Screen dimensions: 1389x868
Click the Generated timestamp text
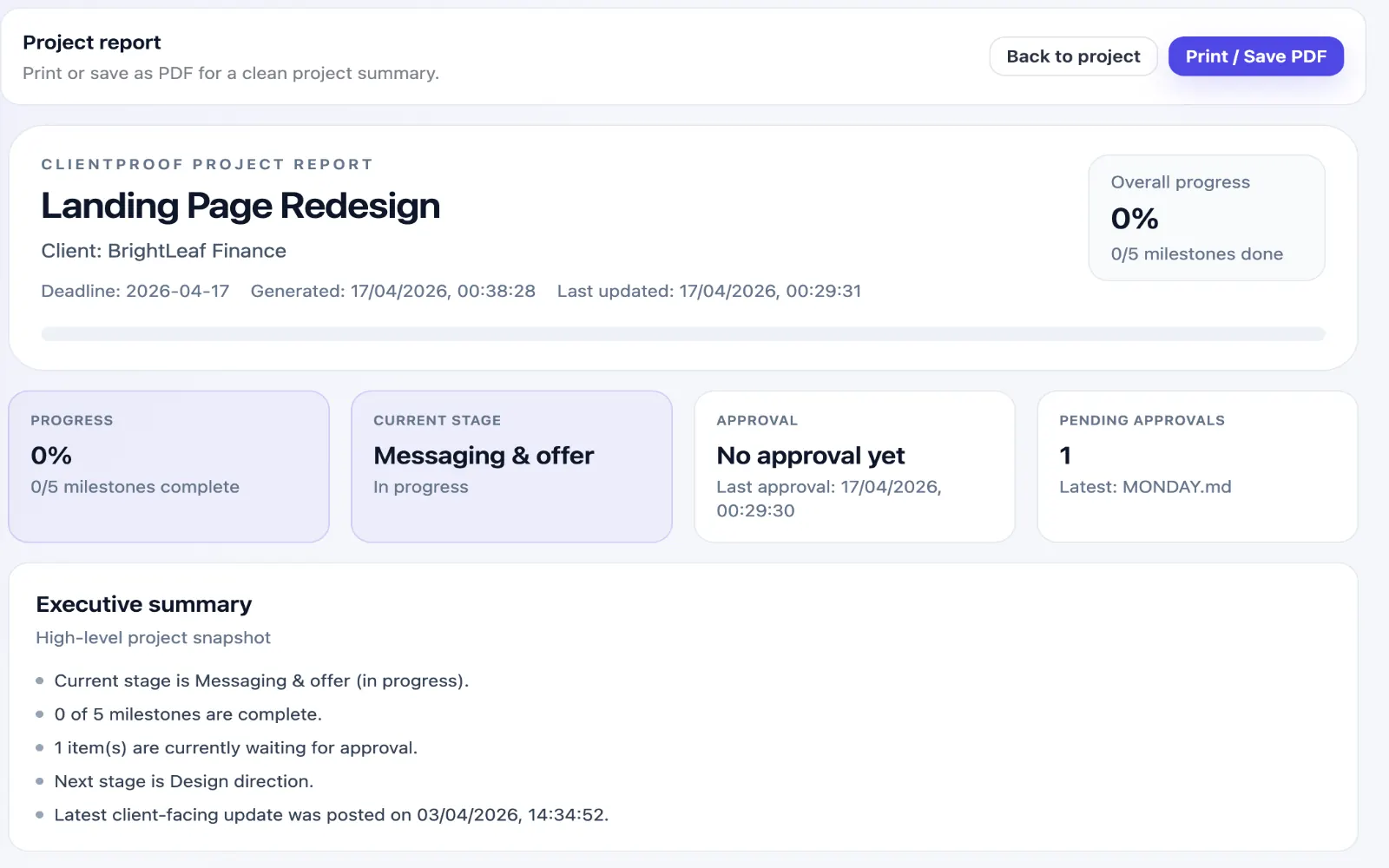[393, 291]
